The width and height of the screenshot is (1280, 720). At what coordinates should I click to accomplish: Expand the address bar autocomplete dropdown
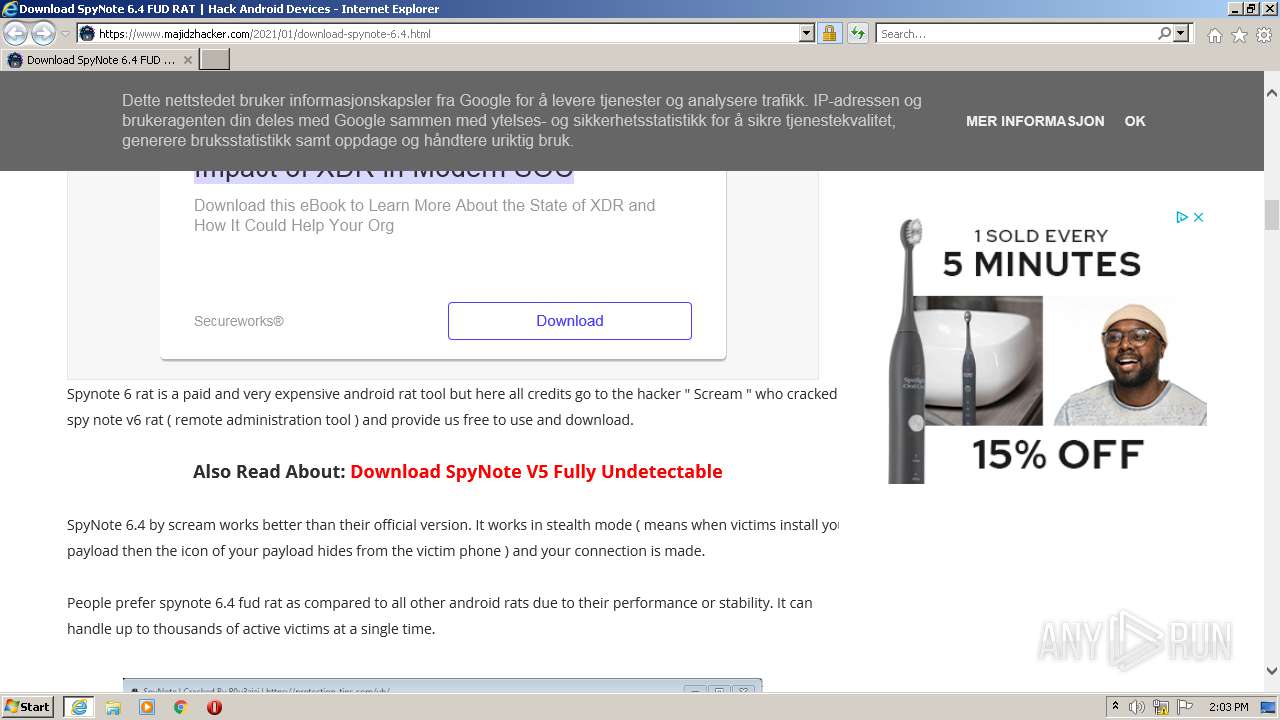coord(807,34)
